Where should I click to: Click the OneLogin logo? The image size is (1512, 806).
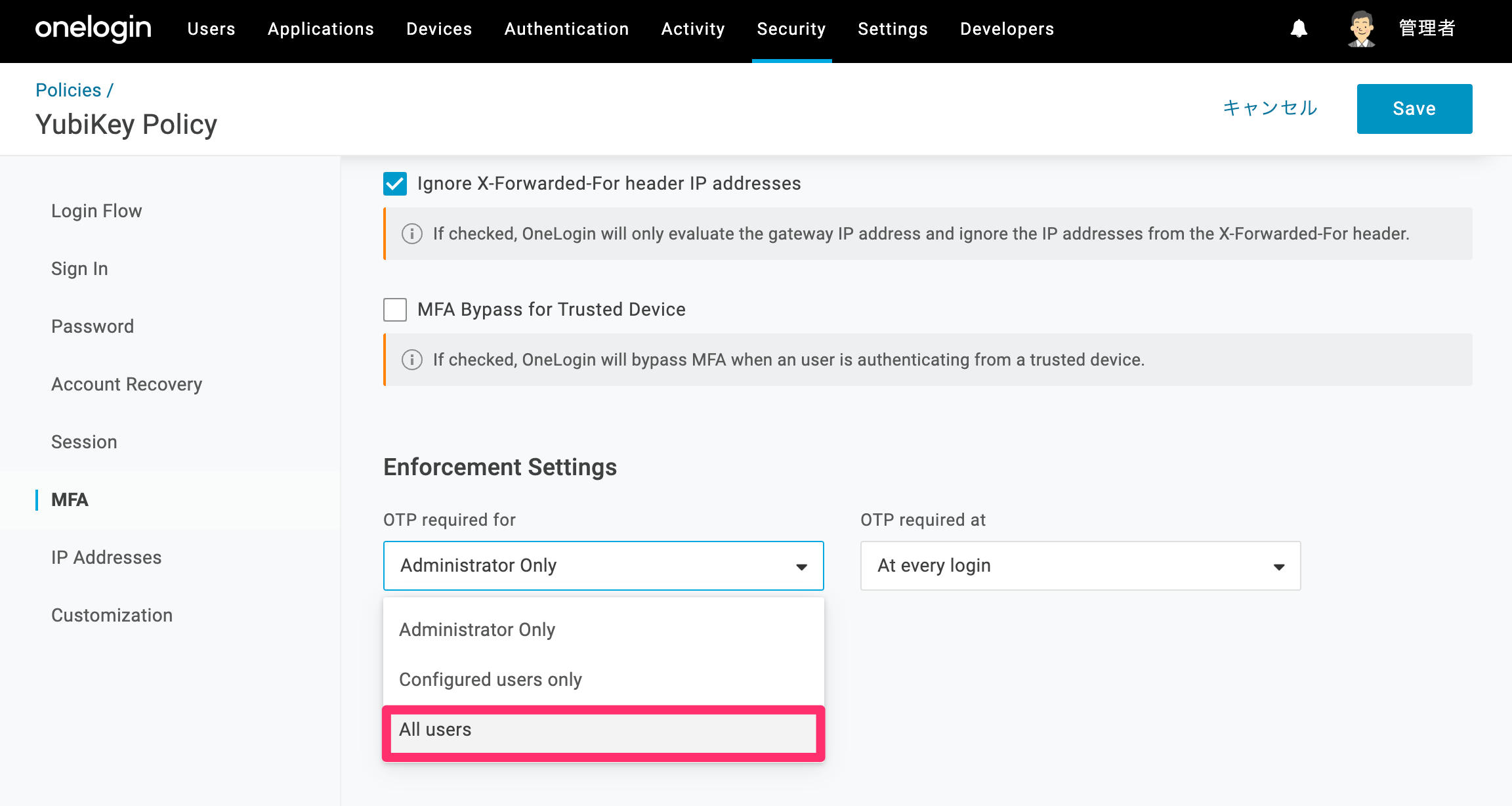[x=93, y=29]
